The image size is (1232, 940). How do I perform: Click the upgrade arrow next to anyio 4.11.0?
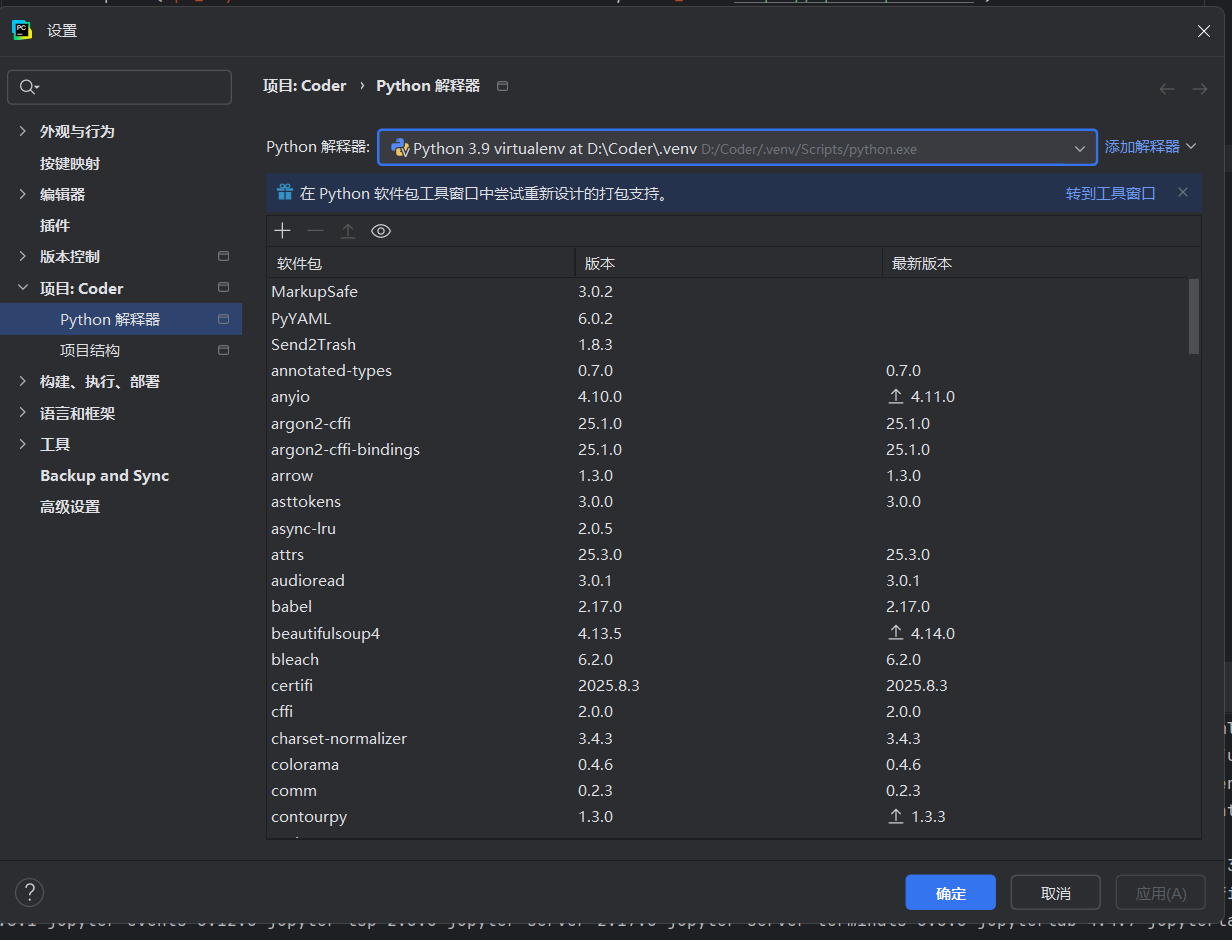pos(896,397)
